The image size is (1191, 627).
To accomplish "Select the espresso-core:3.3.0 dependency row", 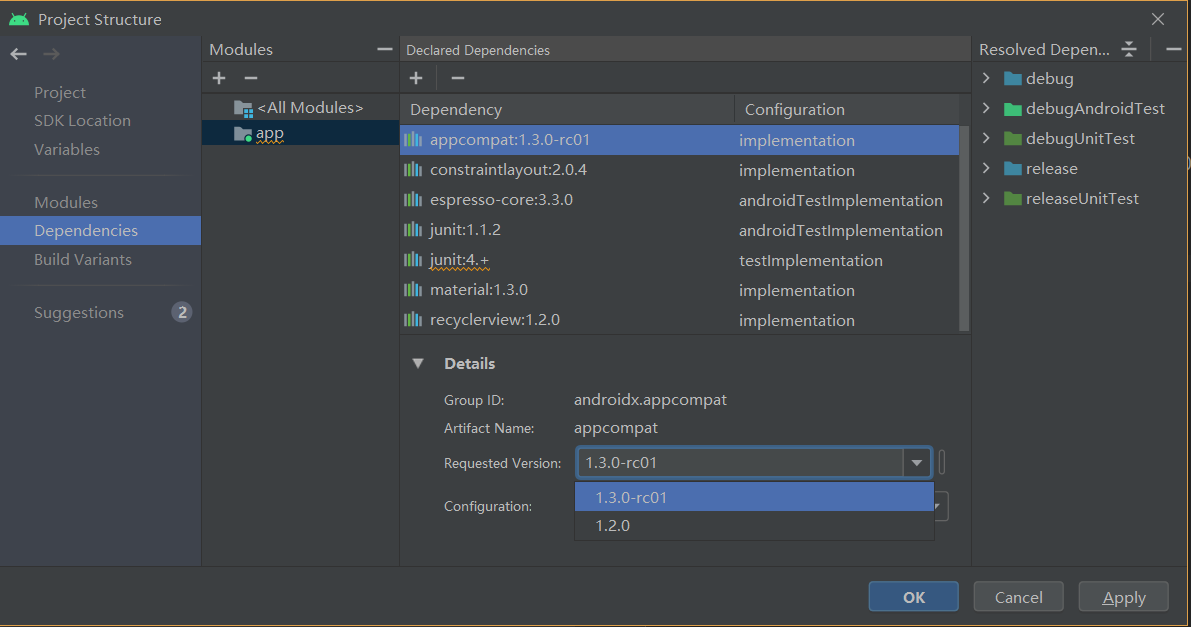I will [x=680, y=200].
